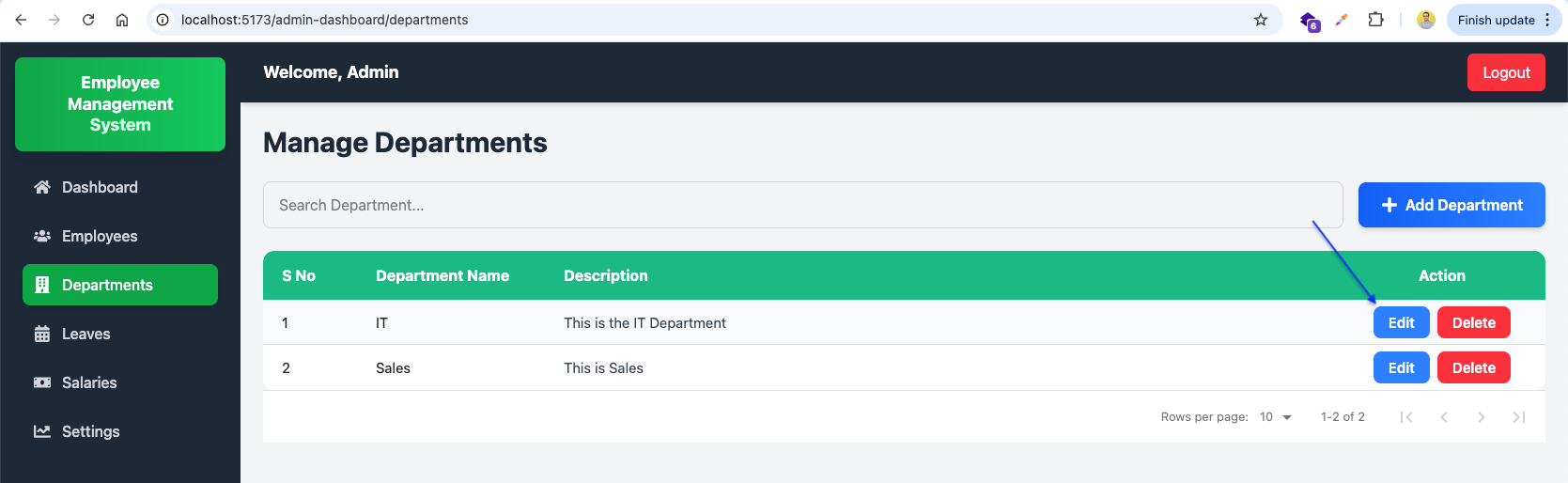This screenshot has height=483, width=1568.
Task: Open the rows per page dropdown
Action: pyautogui.click(x=1276, y=417)
